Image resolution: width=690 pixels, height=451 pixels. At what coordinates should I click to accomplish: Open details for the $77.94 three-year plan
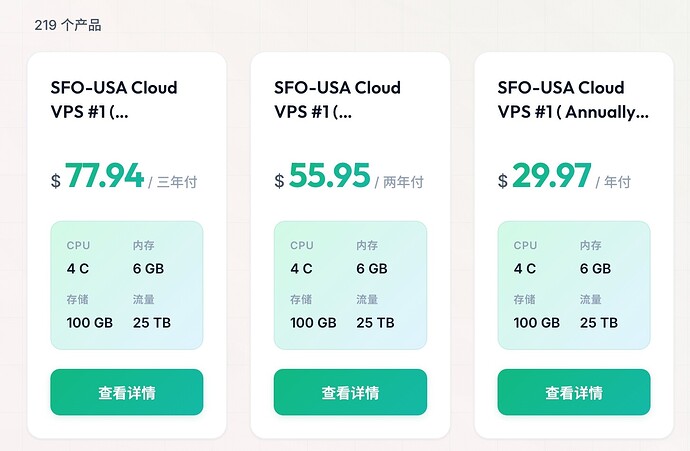[x=127, y=392]
